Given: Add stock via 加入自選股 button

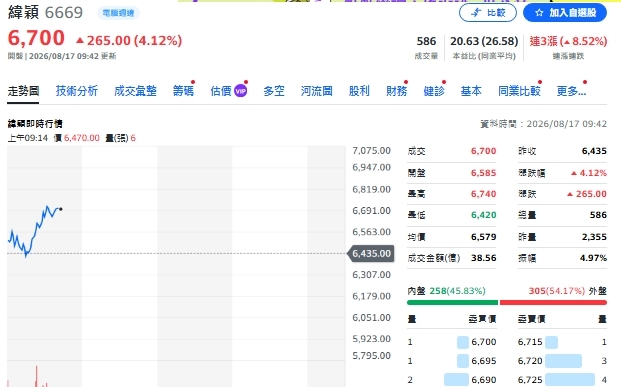Looking at the screenshot, I should pos(565,13).
